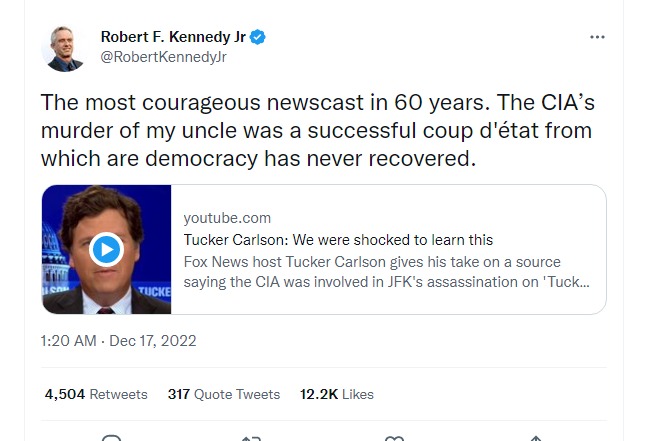
Task: Click the blue verified badge
Action: [258, 37]
